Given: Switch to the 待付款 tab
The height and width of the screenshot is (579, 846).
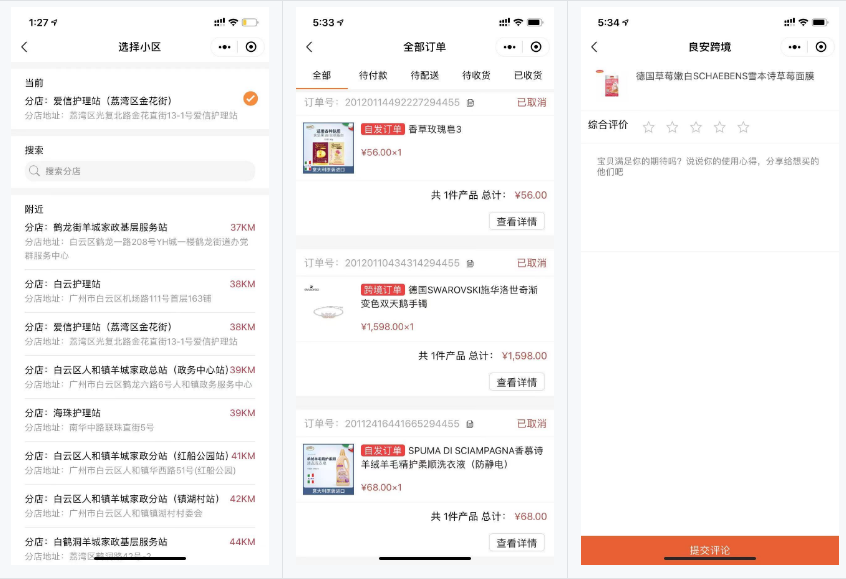Looking at the screenshot, I should [373, 76].
